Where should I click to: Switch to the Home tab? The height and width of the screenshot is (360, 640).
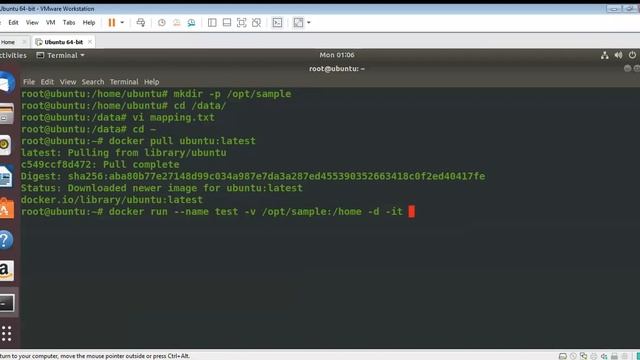click(8, 42)
